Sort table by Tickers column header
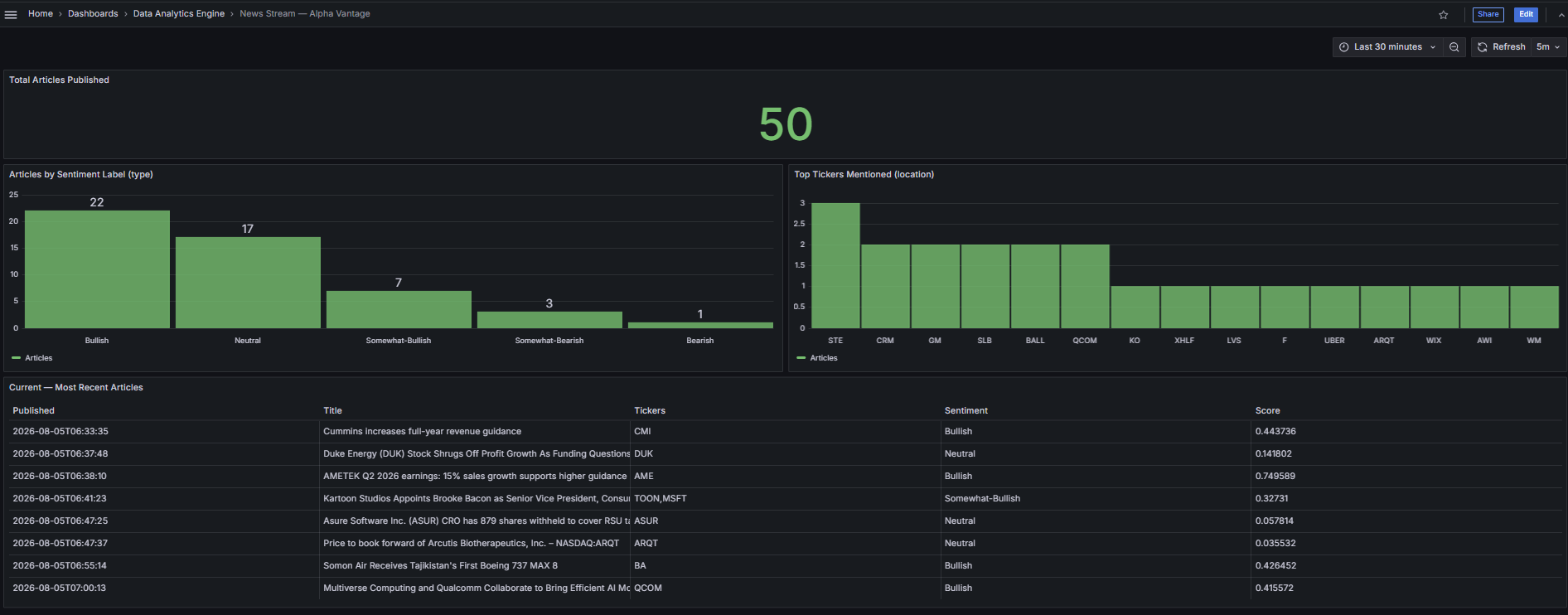 (x=650, y=411)
